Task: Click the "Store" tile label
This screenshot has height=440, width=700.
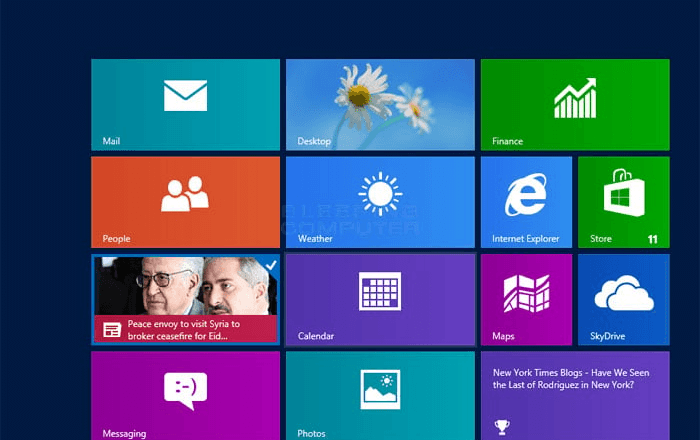Action: [x=601, y=239]
